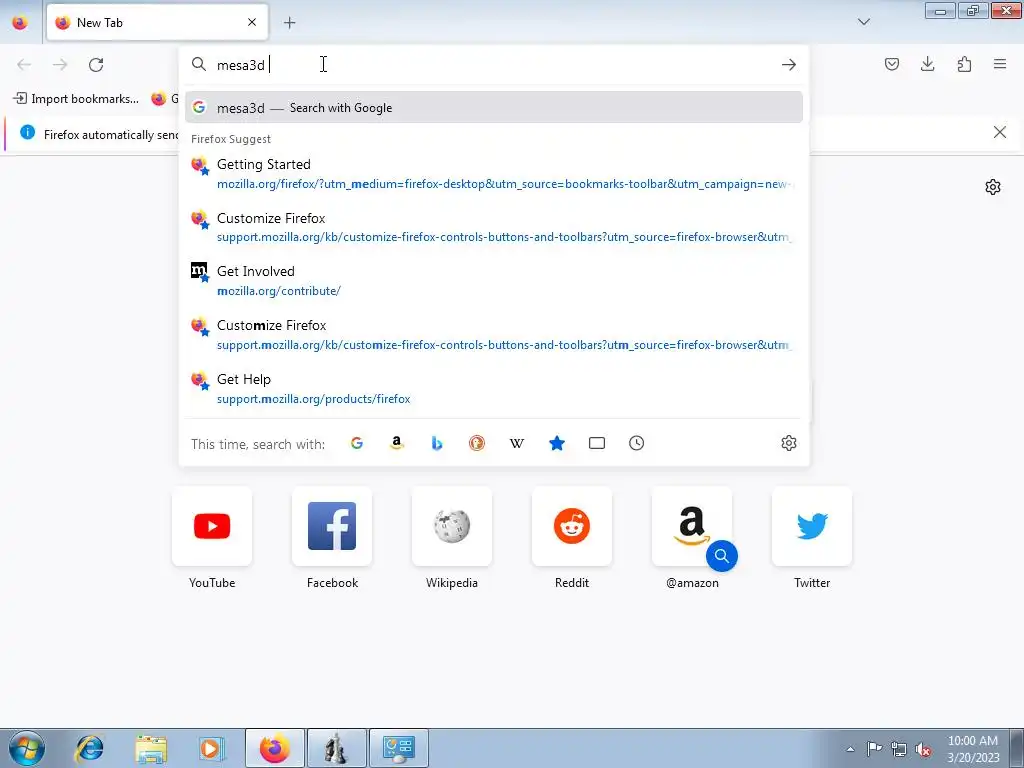Click the blue search badge on the Amazon tile
This screenshot has height=768, width=1024.
[x=722, y=556]
